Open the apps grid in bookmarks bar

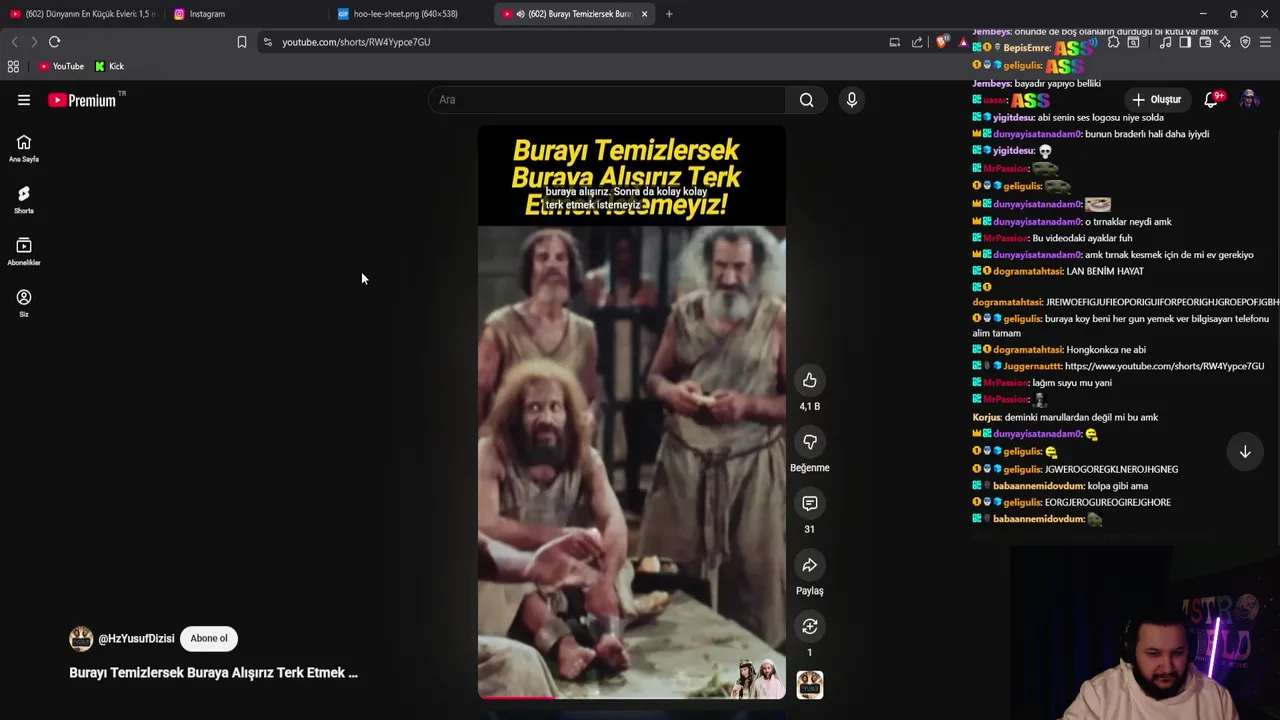click(x=13, y=66)
